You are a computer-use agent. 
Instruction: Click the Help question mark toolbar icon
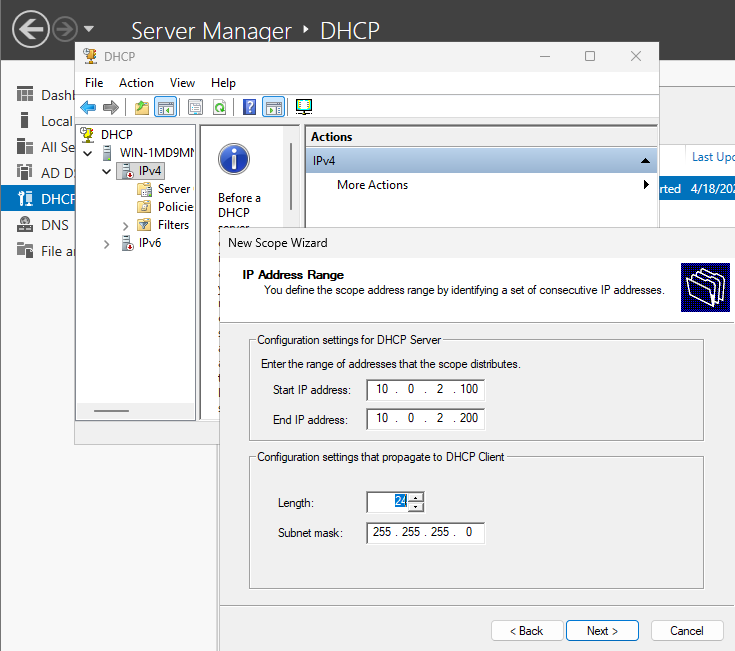tap(249, 107)
